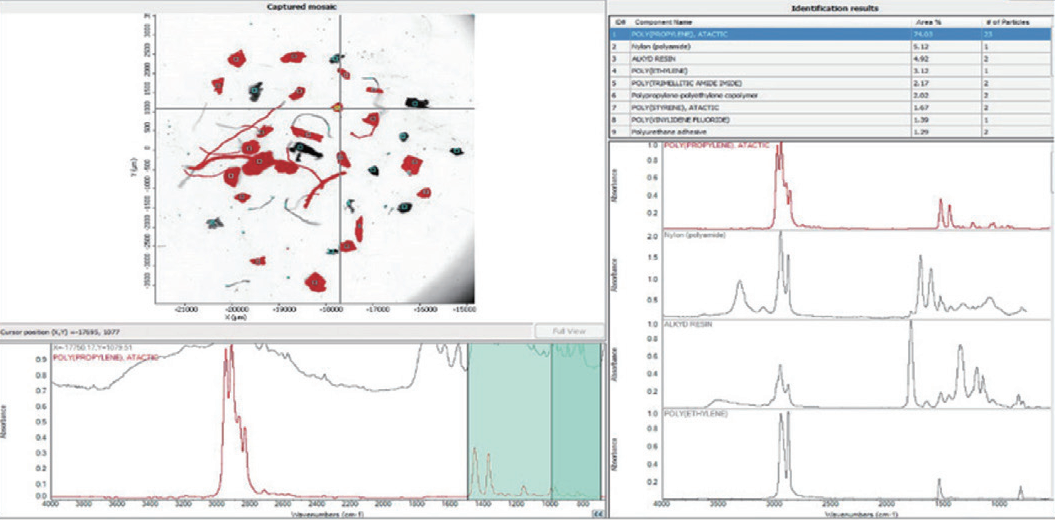Viewport: 1055px width, 520px height.
Task: Click the double-arrow icon below spectrum plot
Action: pos(597,513)
